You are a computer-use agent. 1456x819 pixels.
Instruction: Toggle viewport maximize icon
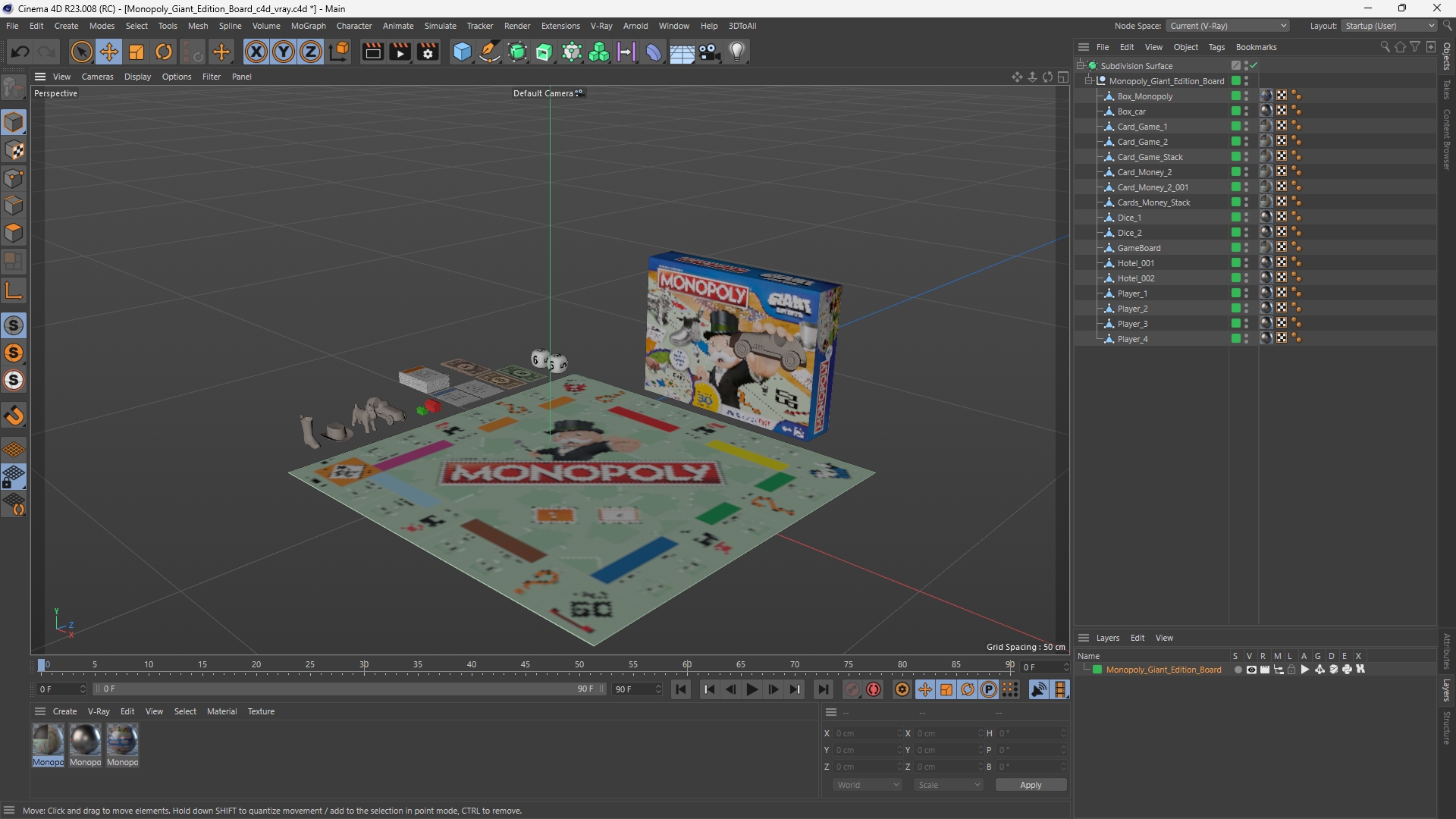point(1063,77)
